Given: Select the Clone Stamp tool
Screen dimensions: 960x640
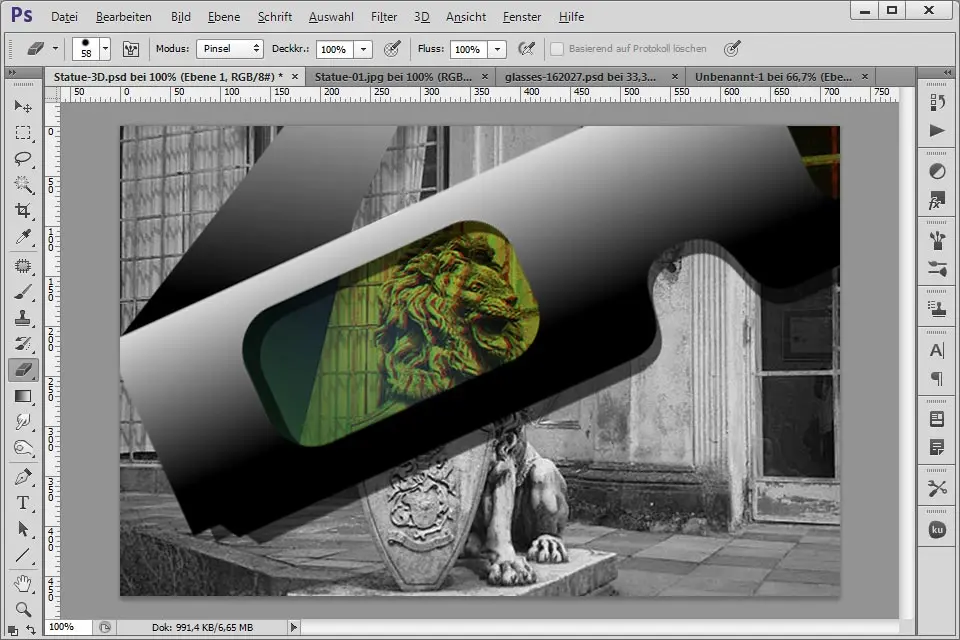Looking at the screenshot, I should [22, 317].
